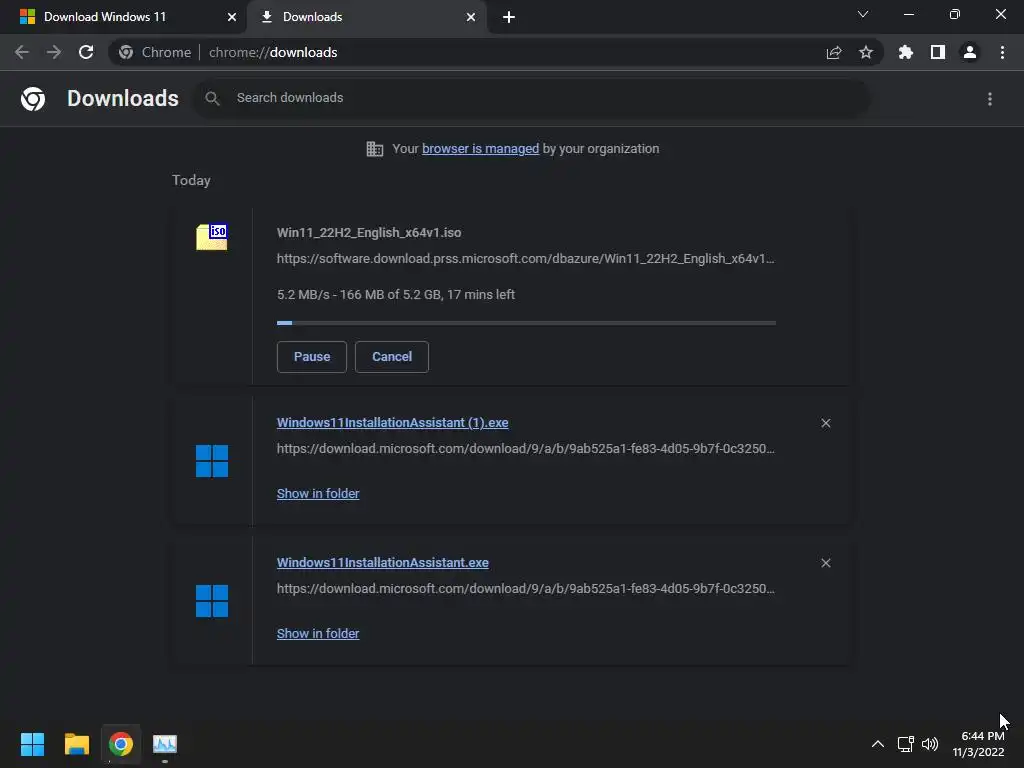Open the browser is managed link
The image size is (1024, 768).
pyautogui.click(x=481, y=149)
